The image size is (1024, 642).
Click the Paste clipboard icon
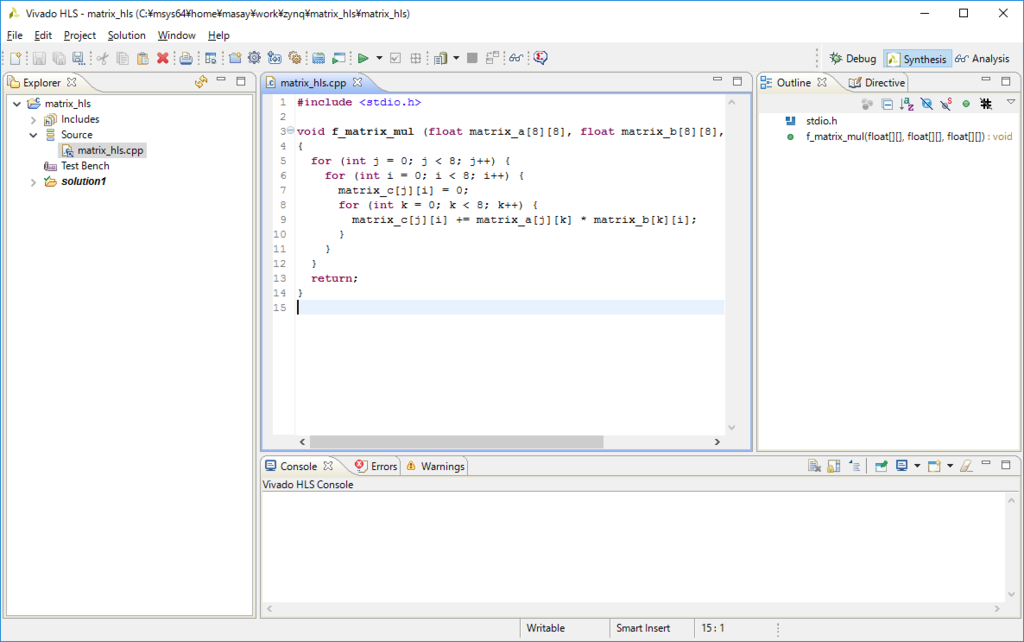(x=142, y=58)
